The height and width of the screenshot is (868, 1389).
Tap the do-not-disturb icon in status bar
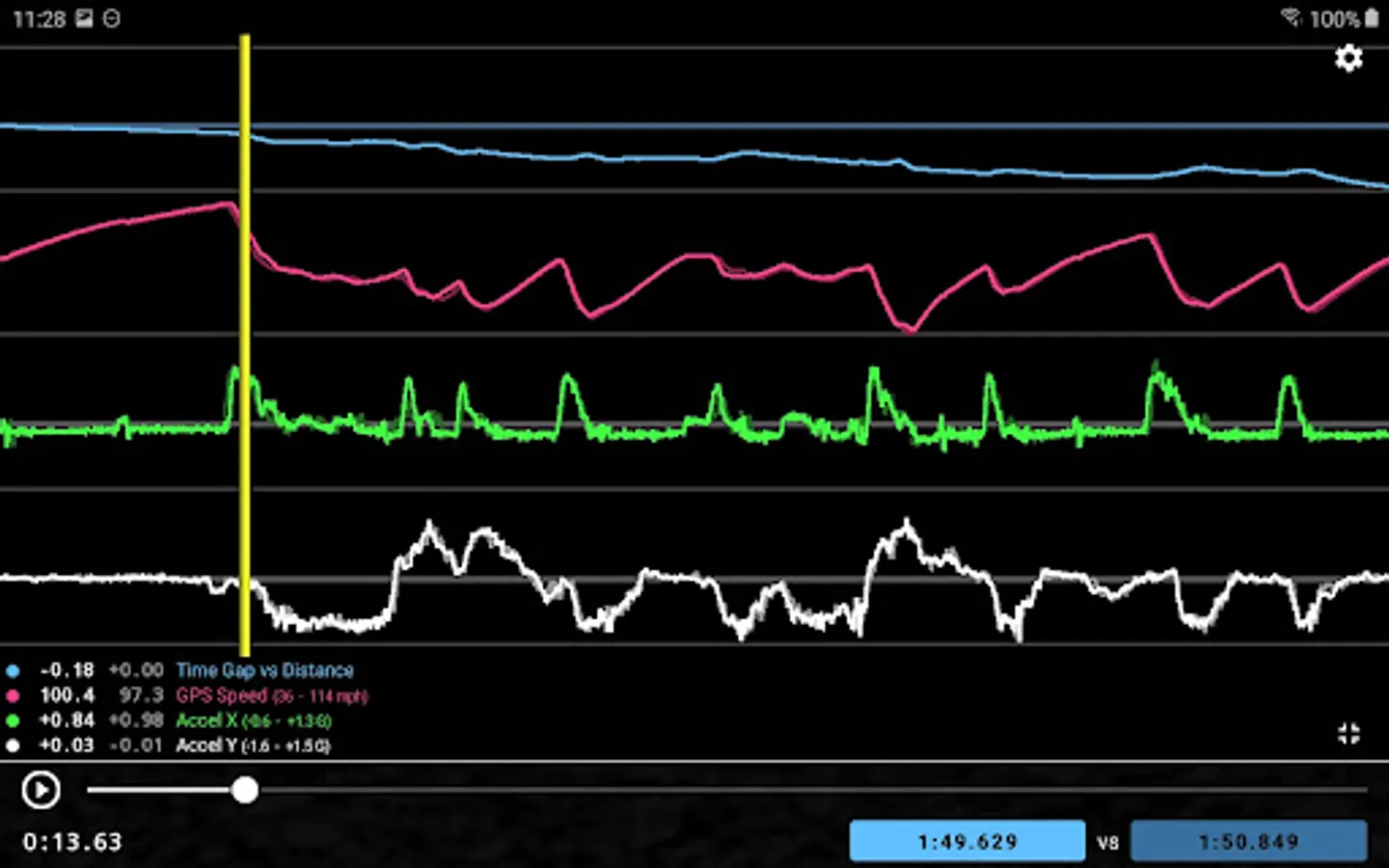click(x=110, y=18)
